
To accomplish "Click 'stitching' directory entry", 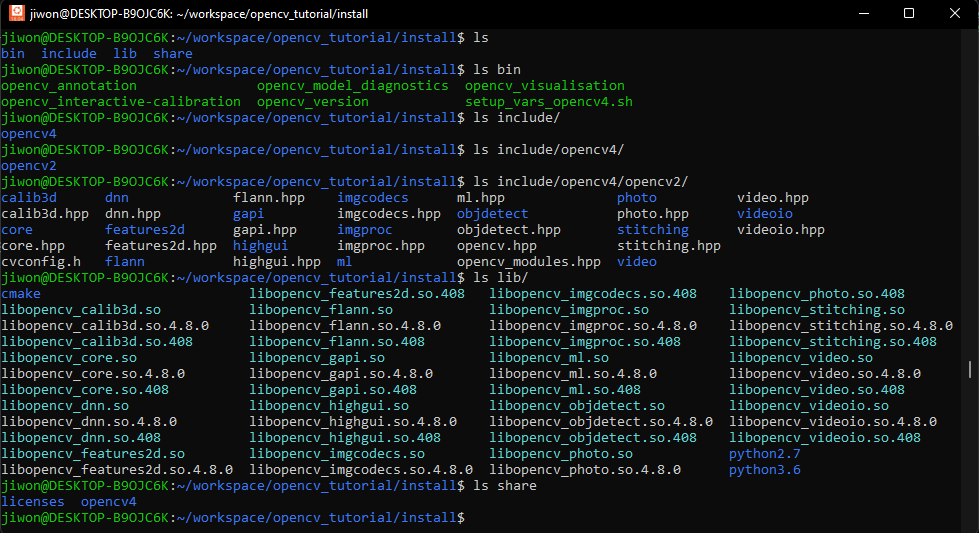I will coord(653,230).
